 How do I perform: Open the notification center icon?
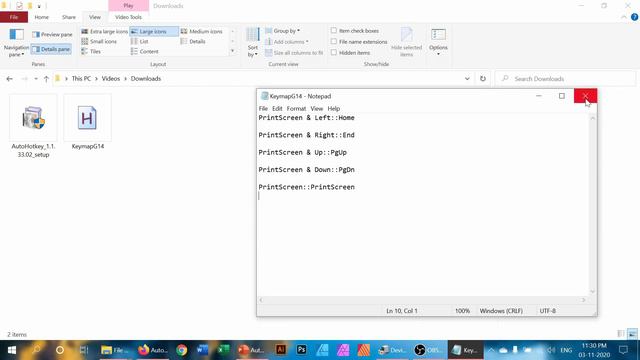click(x=623, y=350)
